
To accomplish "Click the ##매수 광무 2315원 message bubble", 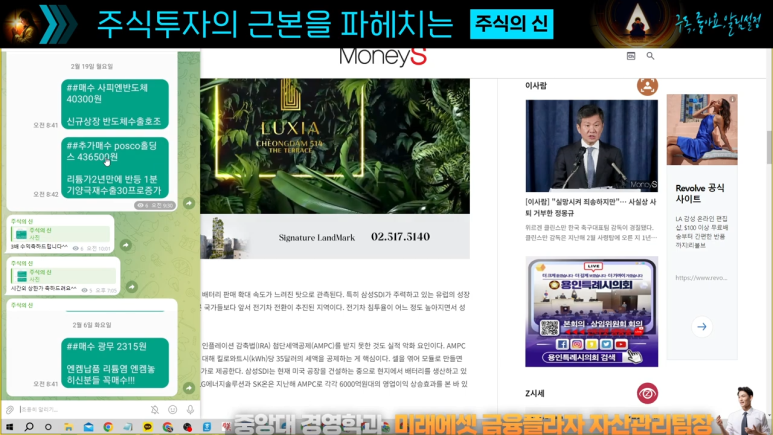I will (115, 363).
